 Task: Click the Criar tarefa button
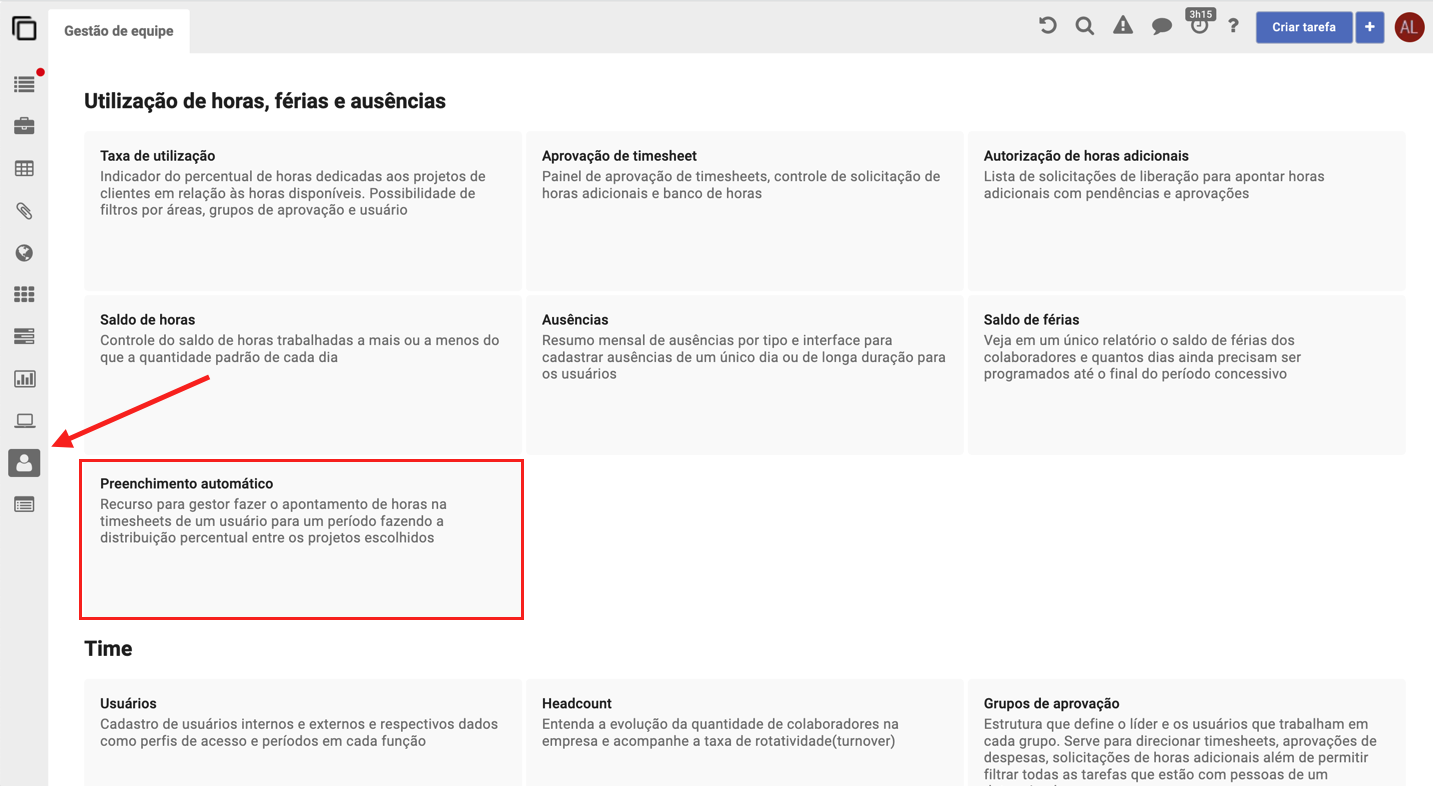pos(1303,27)
